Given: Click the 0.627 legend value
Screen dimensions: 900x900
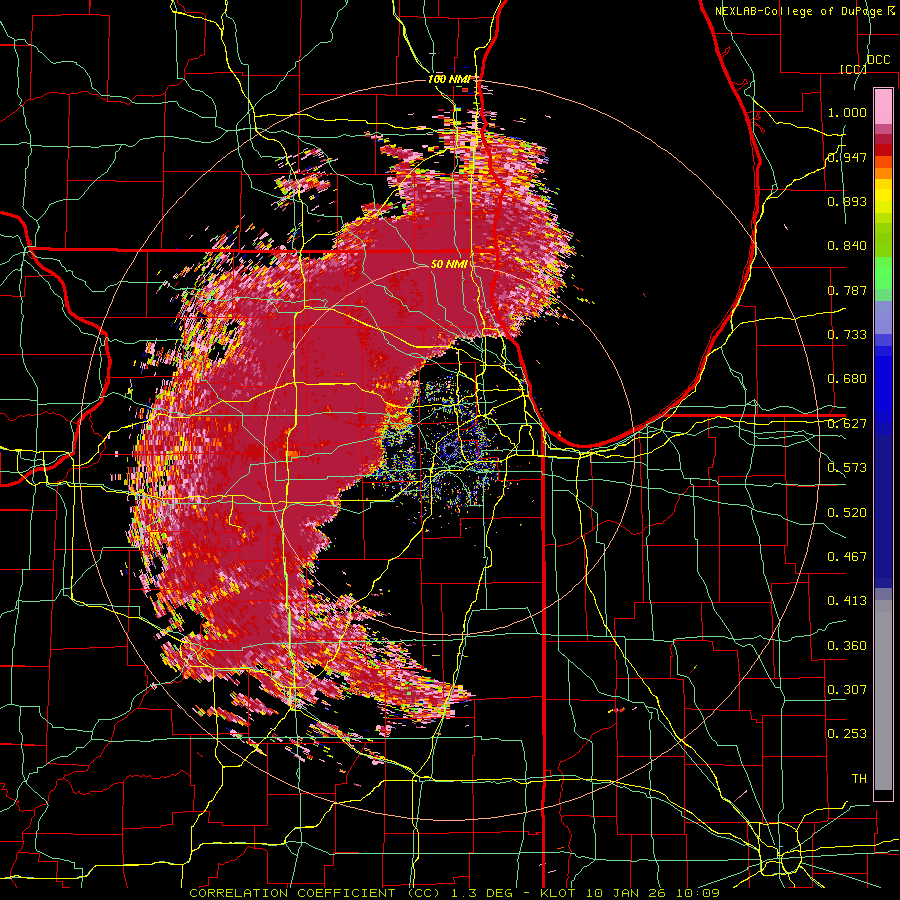Looking at the screenshot, I should point(847,424).
